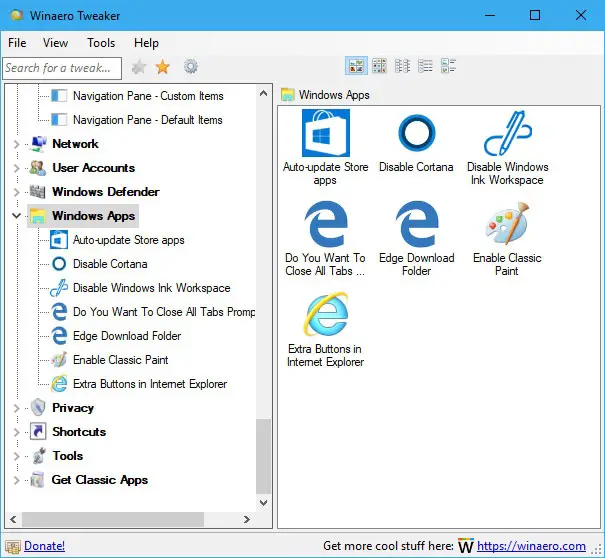Select Navigation Pane - Custom Items
Viewport: 605px width, 558px height.
tap(148, 96)
